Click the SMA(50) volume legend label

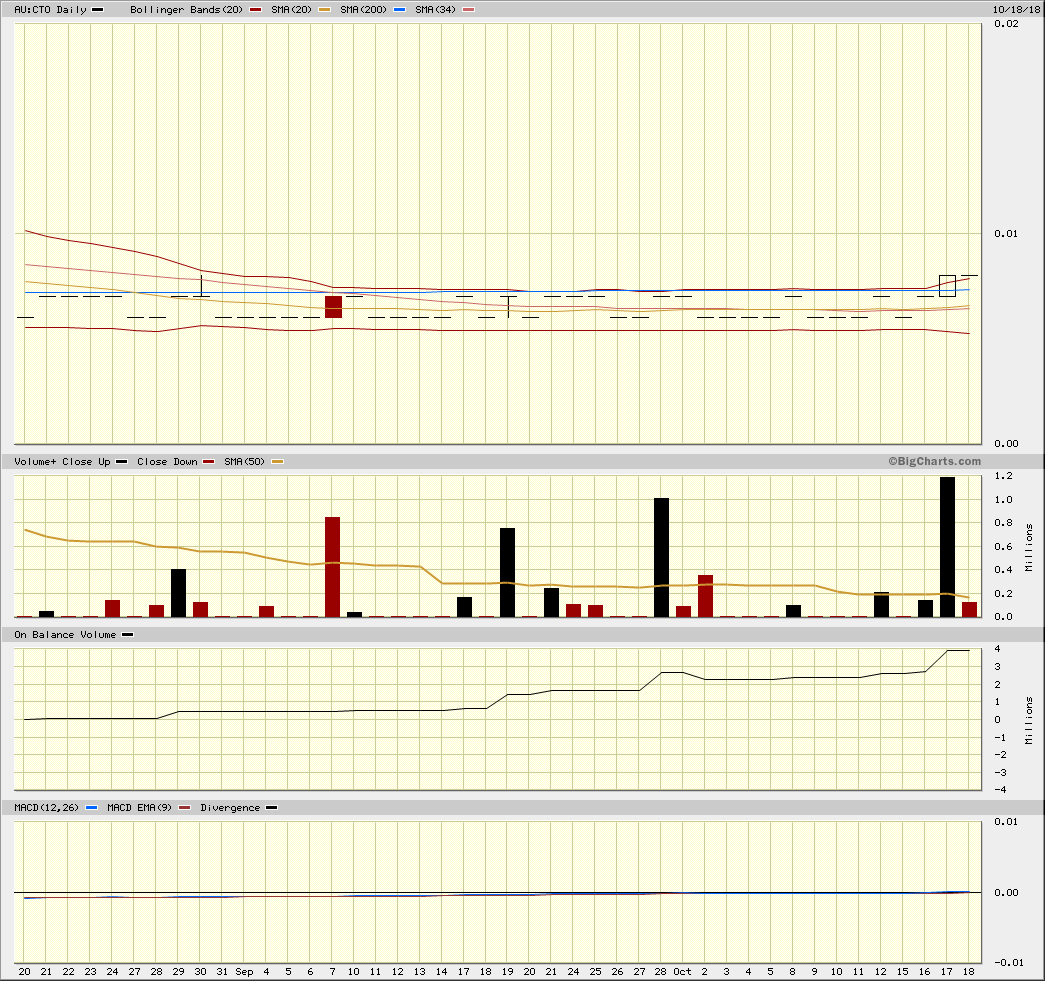coord(245,462)
